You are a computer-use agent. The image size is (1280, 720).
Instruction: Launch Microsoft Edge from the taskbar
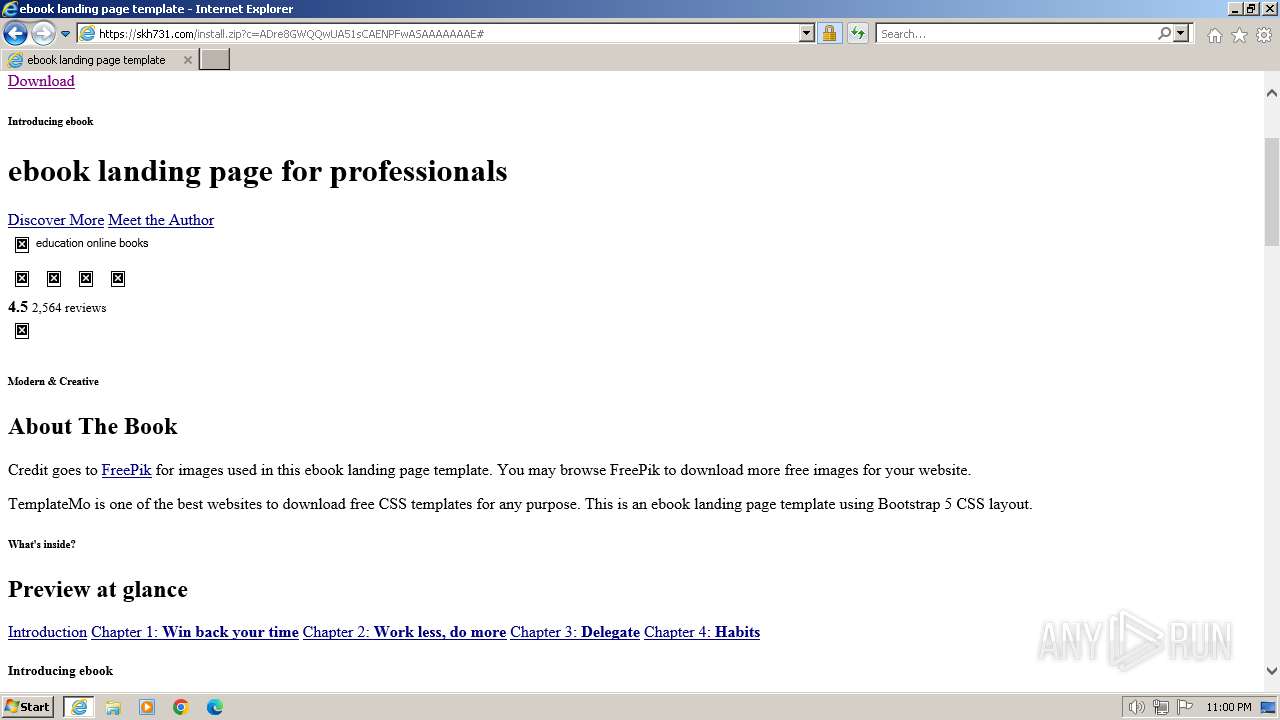(215, 707)
